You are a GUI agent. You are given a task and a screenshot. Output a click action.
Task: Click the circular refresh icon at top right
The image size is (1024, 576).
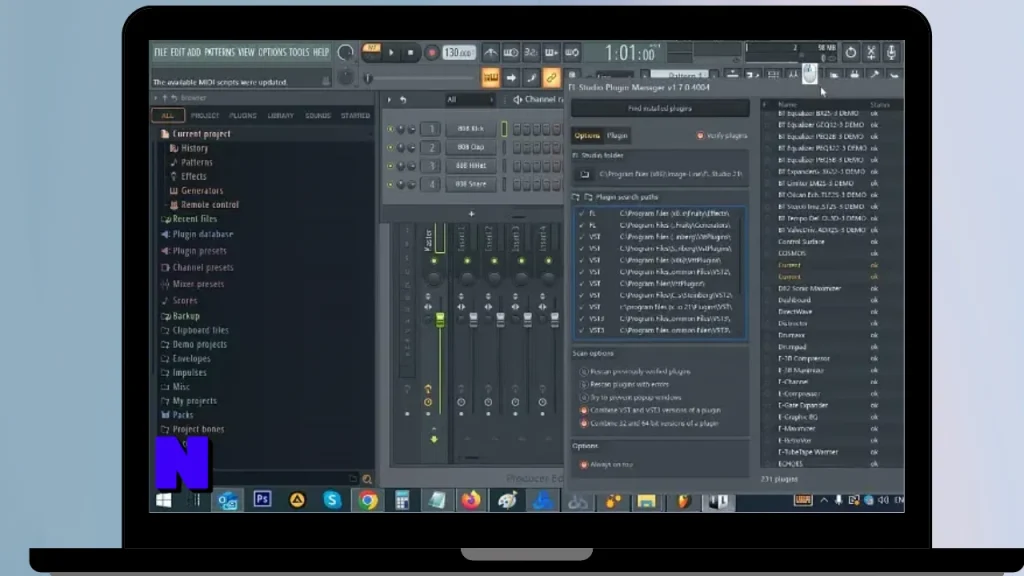tap(850, 52)
